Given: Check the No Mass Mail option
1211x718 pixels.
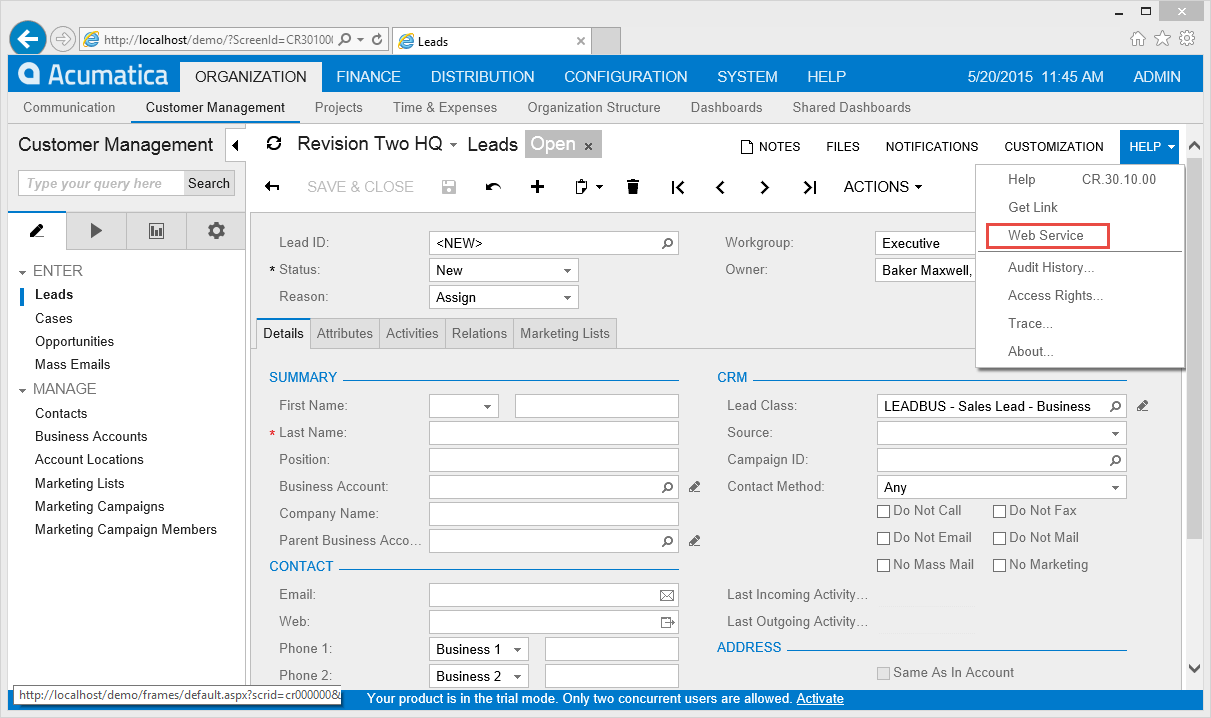Looking at the screenshot, I should point(883,565).
